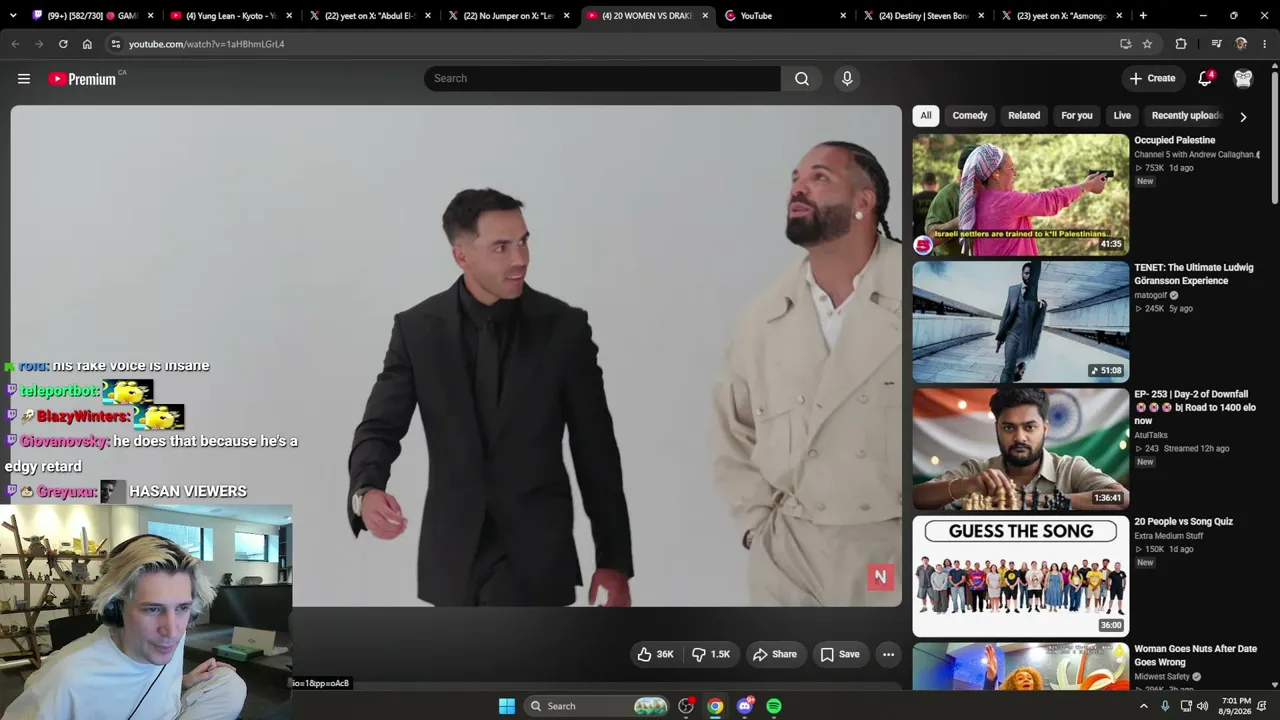Click the red N channel watermark in video
The height and width of the screenshot is (720, 1280).
tap(880, 577)
